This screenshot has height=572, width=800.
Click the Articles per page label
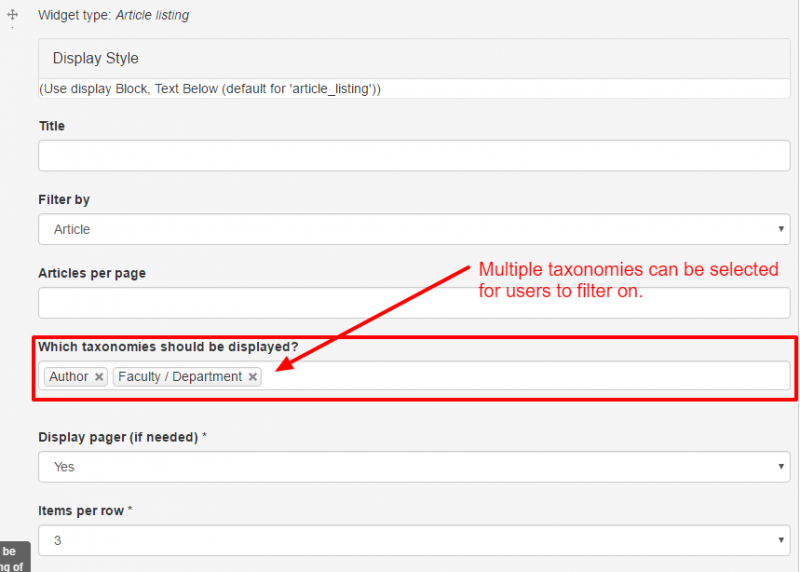tap(92, 273)
